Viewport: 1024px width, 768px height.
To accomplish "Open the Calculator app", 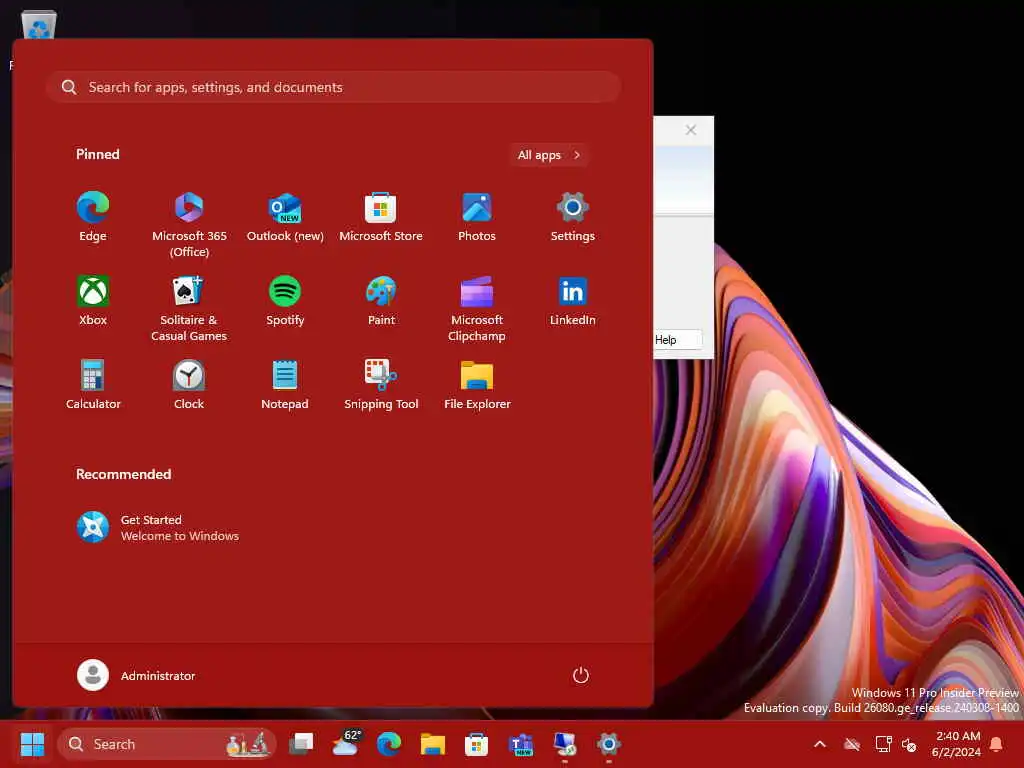I will click(93, 385).
